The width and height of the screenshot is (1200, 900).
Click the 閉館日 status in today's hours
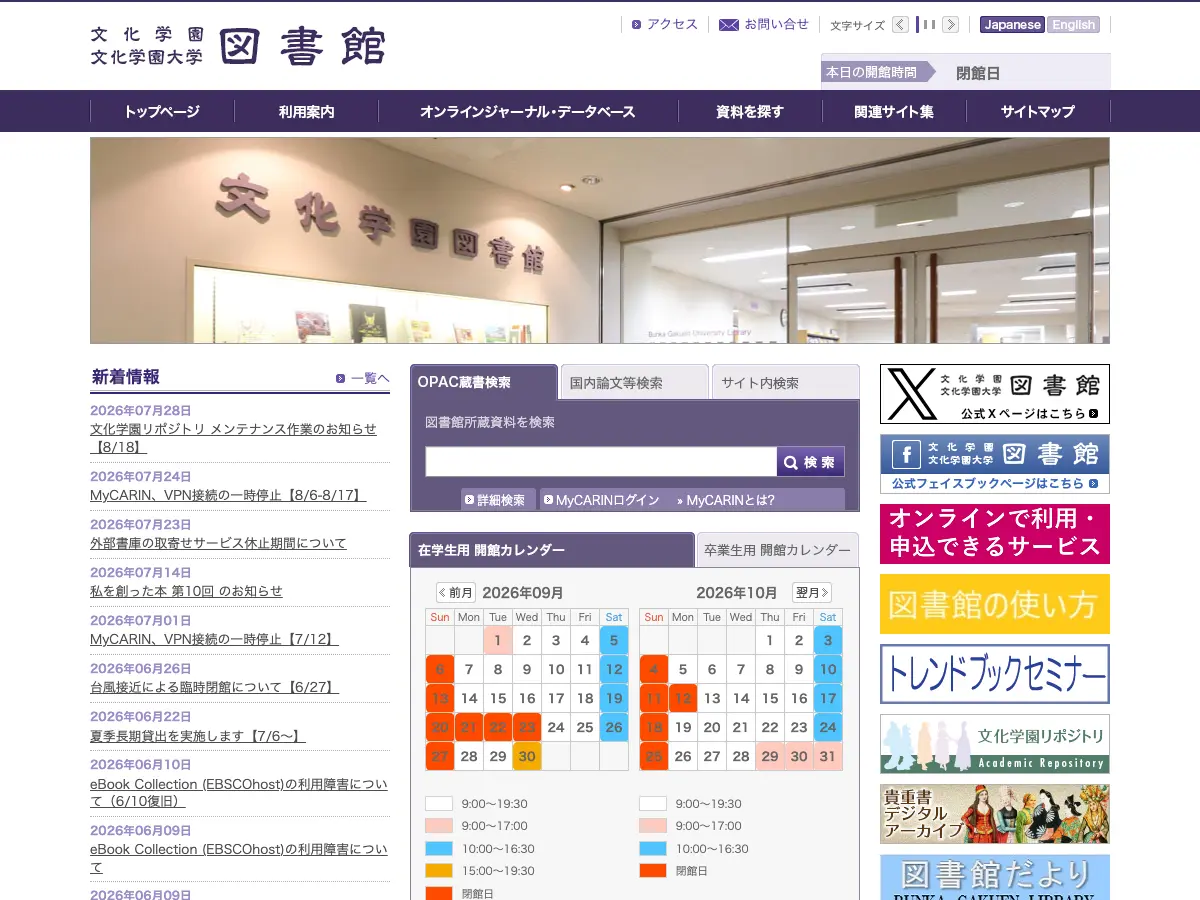978,73
